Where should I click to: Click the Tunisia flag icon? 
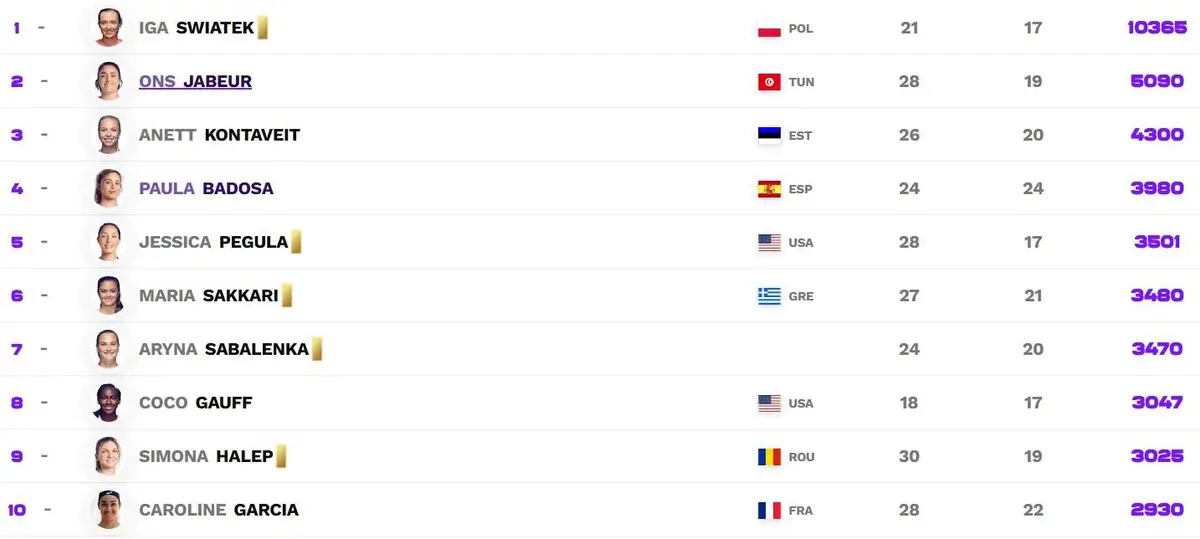point(769,82)
